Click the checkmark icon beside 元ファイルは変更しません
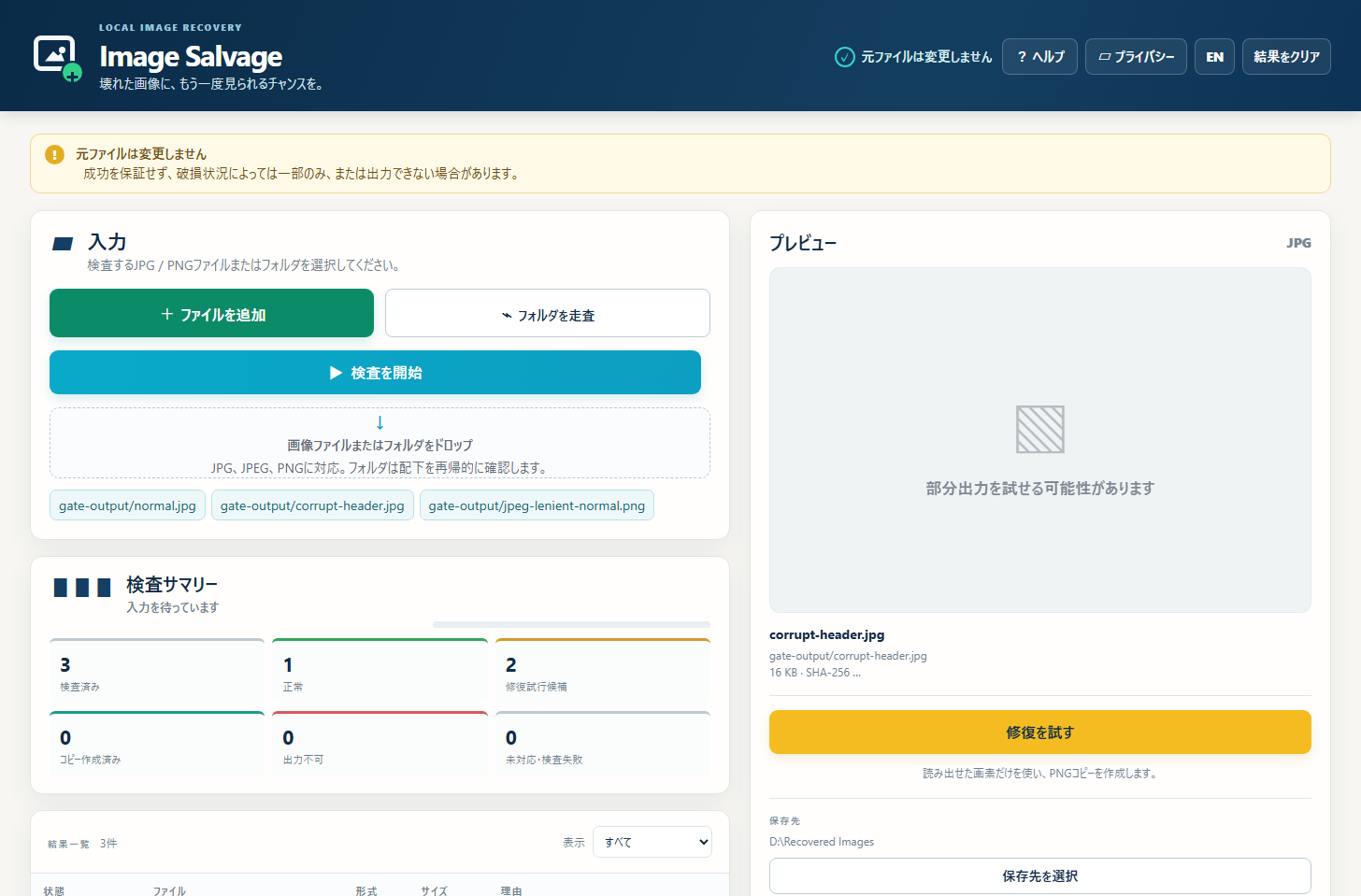Screen dimensions: 1361x896 (x=844, y=57)
